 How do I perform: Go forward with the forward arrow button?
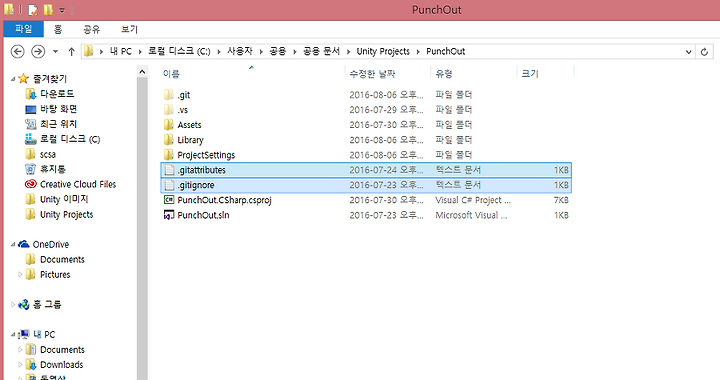(38, 51)
